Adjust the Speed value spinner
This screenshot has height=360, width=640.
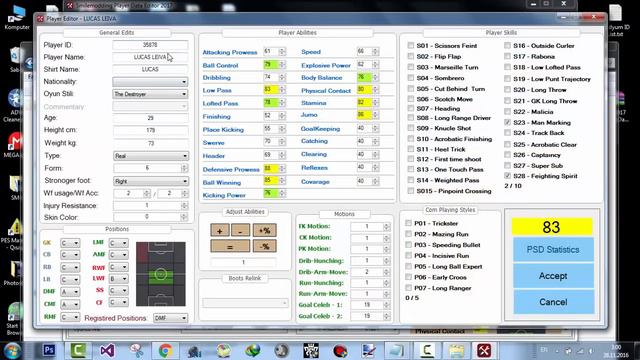[x=375, y=51]
